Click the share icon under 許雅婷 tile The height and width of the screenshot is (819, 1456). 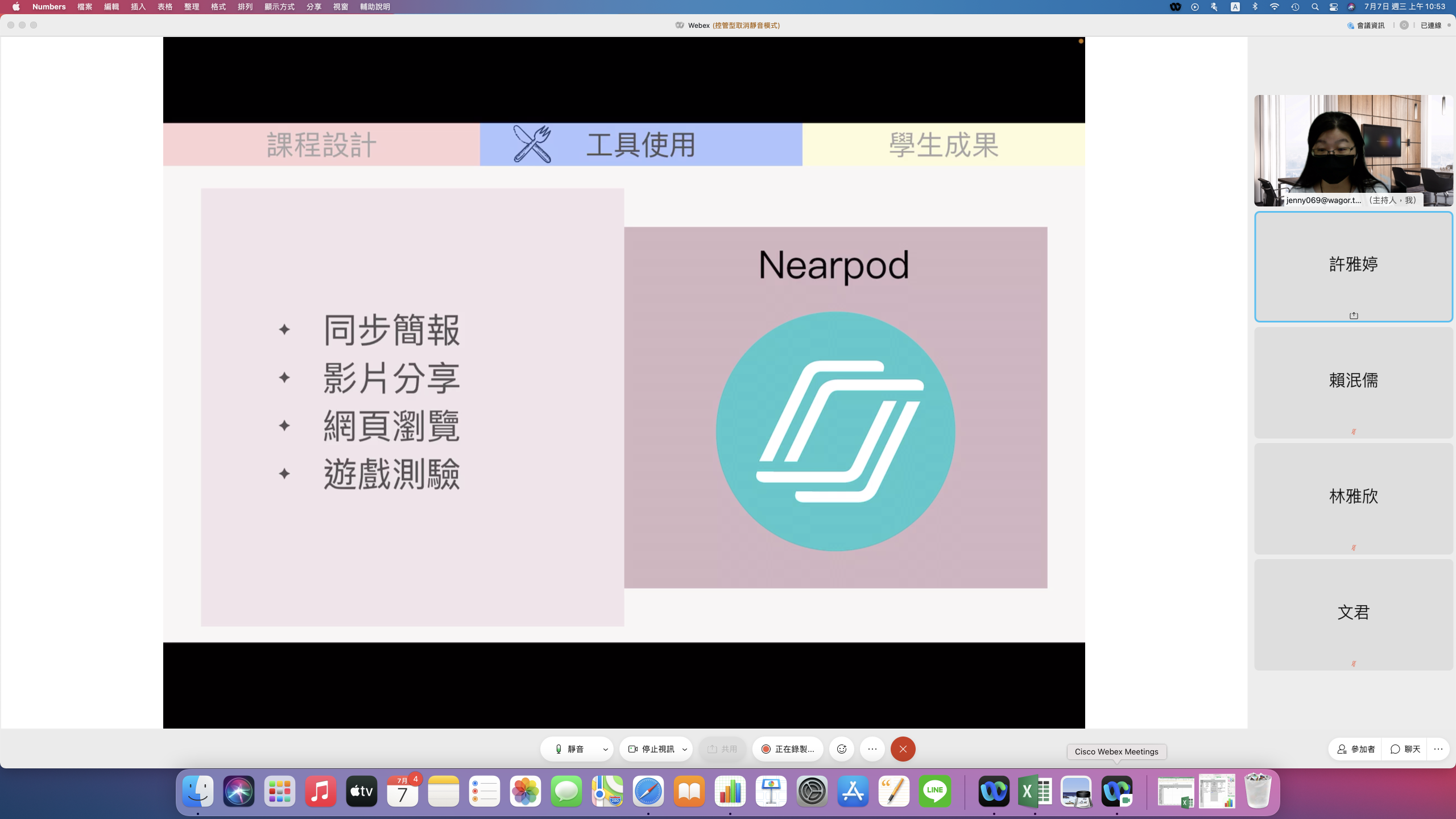click(1354, 316)
